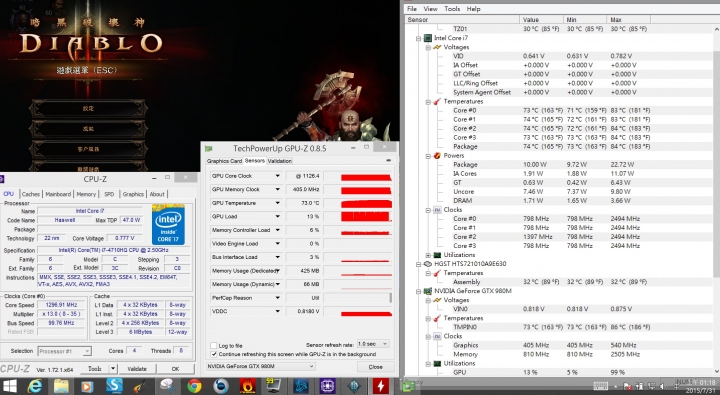Collapse the Intel Core i7 tree node
This screenshot has height=395, width=720.
point(418,39)
